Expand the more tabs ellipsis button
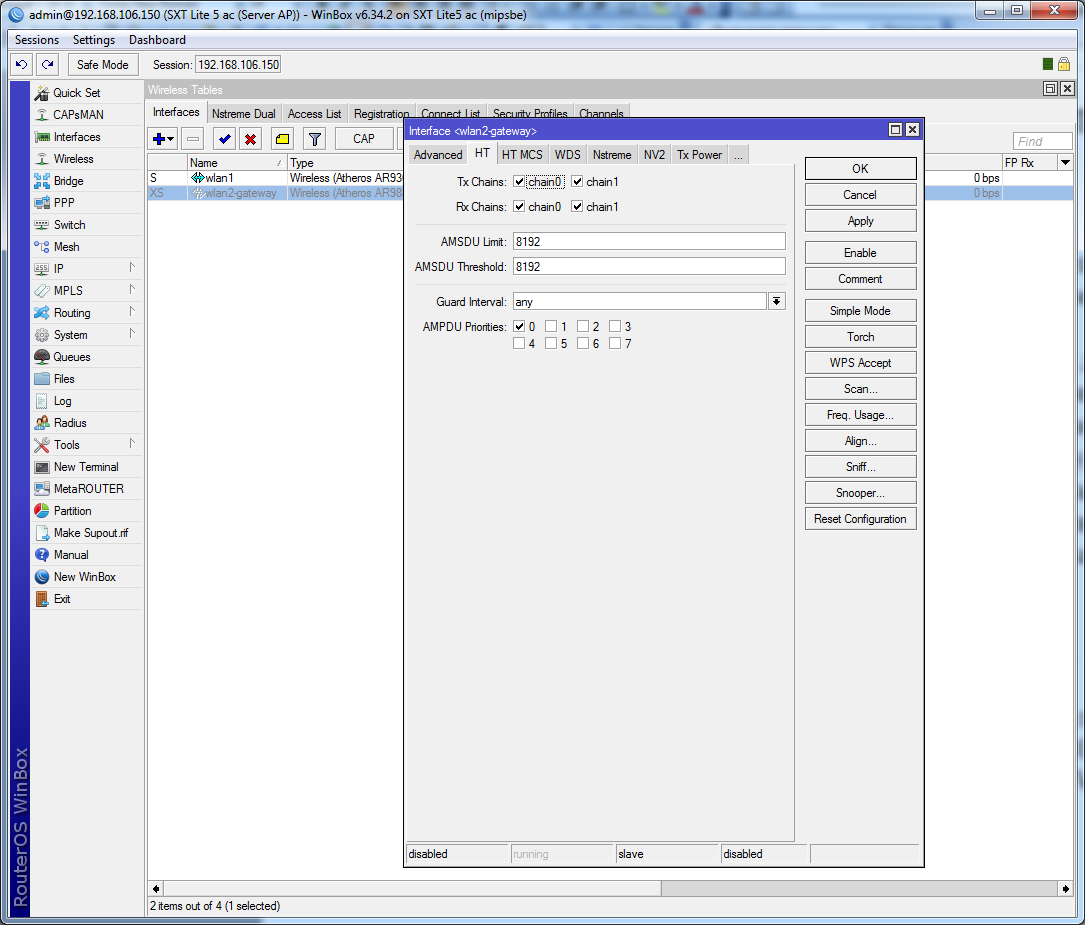The image size is (1085, 925). tap(738, 155)
